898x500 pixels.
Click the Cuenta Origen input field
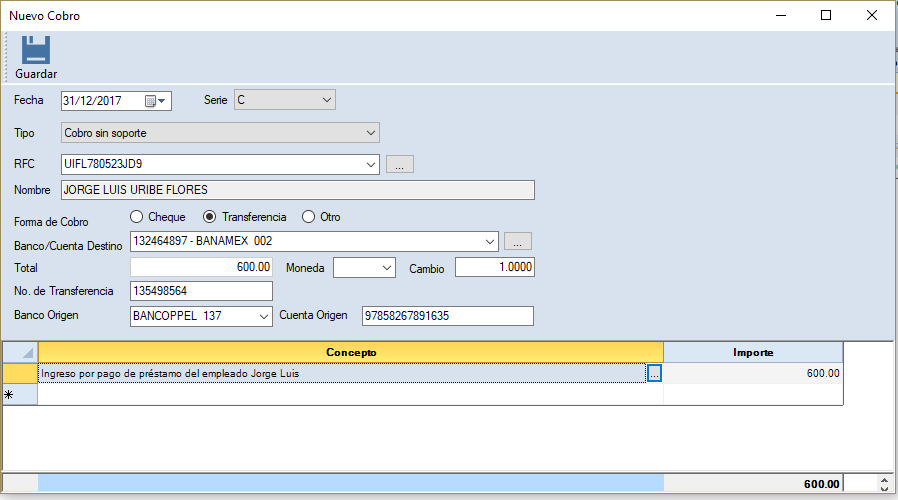(447, 316)
